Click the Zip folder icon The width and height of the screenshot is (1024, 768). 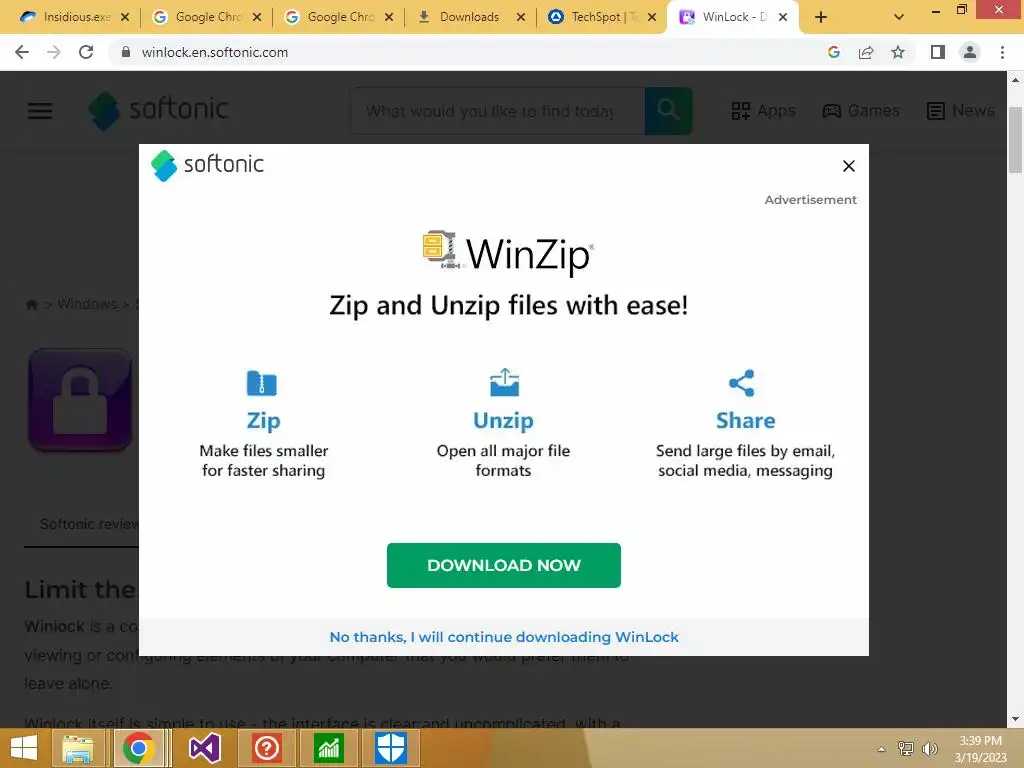262,383
